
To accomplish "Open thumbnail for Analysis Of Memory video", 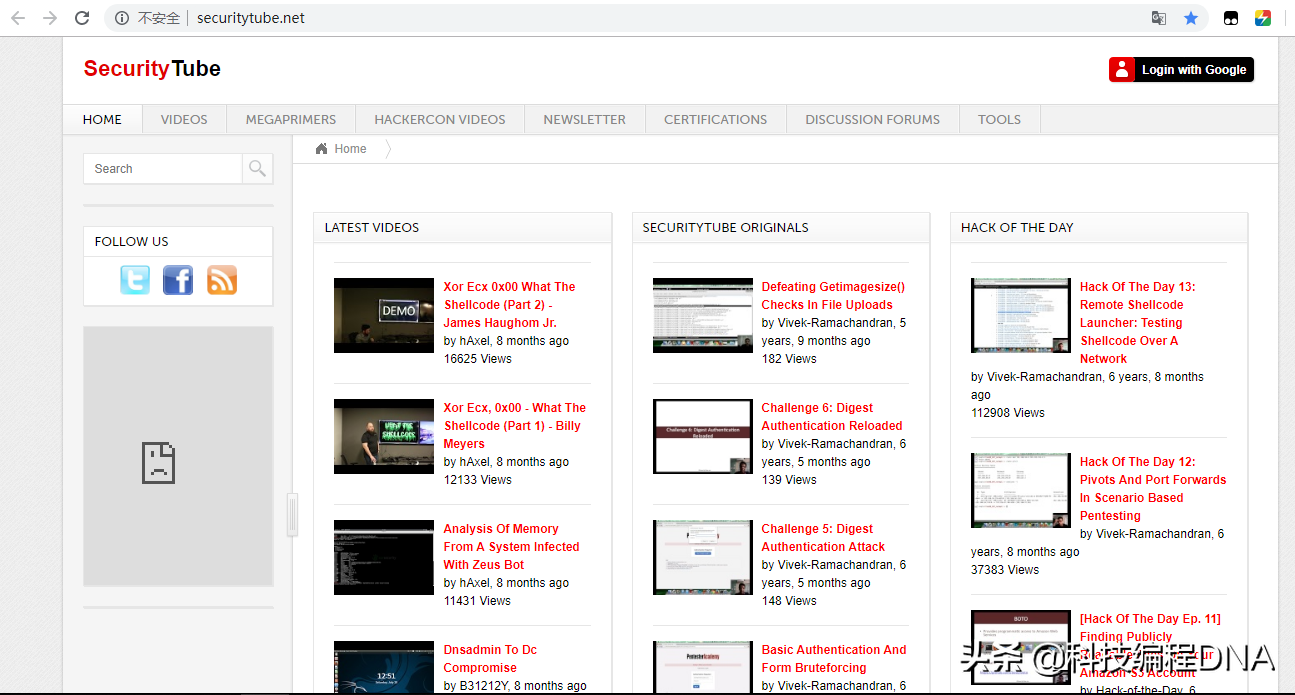I will pos(384,557).
